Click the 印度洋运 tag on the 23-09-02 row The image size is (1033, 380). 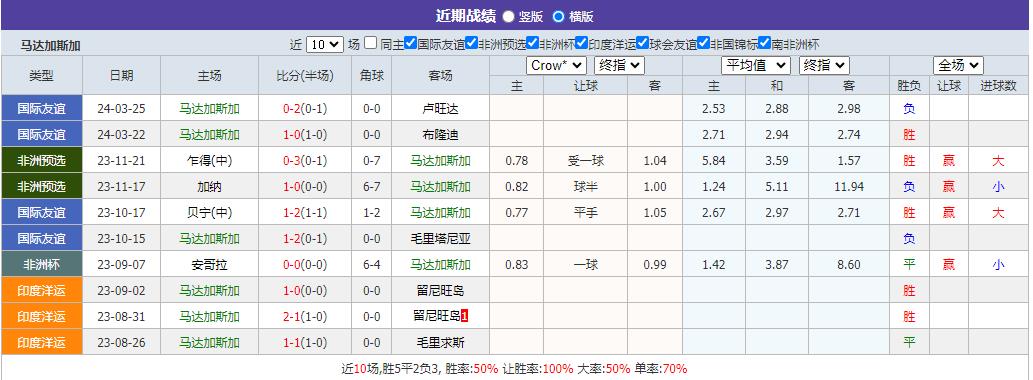pyautogui.click(x=42, y=290)
